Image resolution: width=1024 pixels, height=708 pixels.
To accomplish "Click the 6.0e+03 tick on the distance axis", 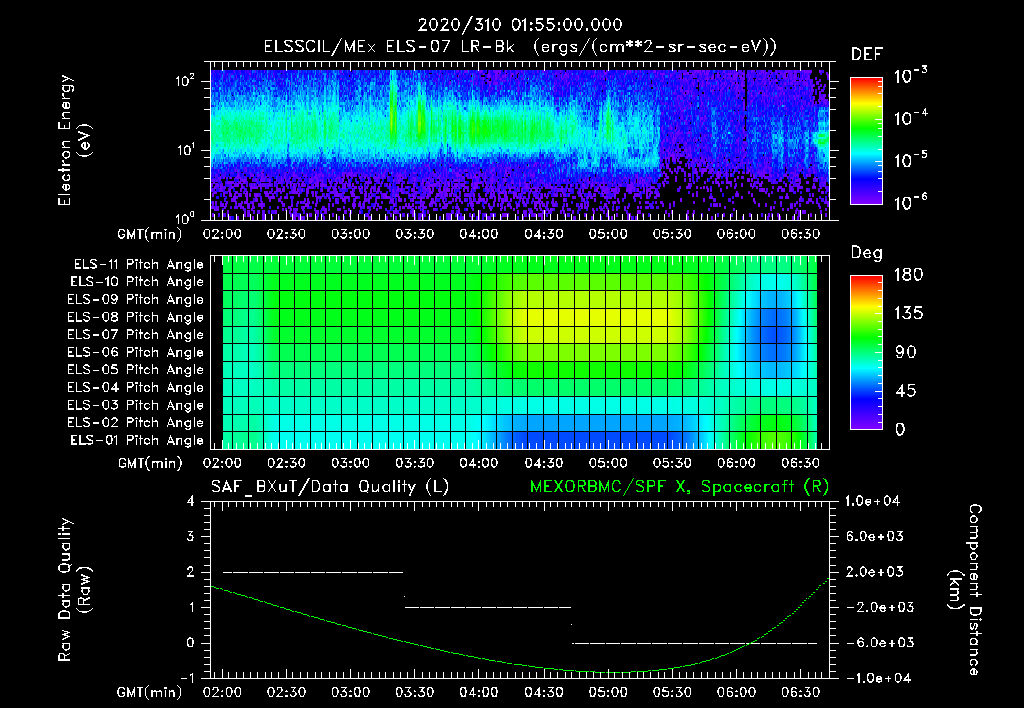I will point(874,536).
